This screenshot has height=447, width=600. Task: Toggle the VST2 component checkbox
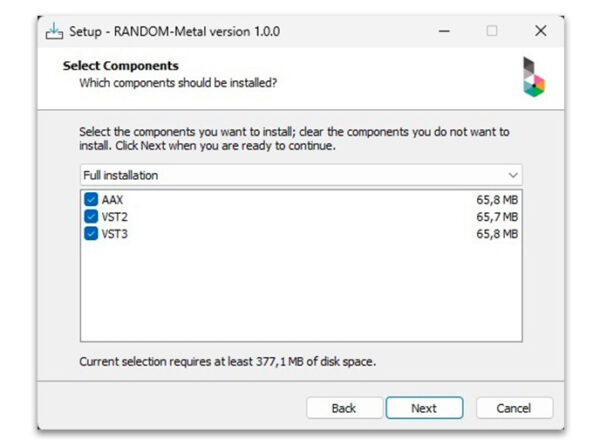[92, 217]
